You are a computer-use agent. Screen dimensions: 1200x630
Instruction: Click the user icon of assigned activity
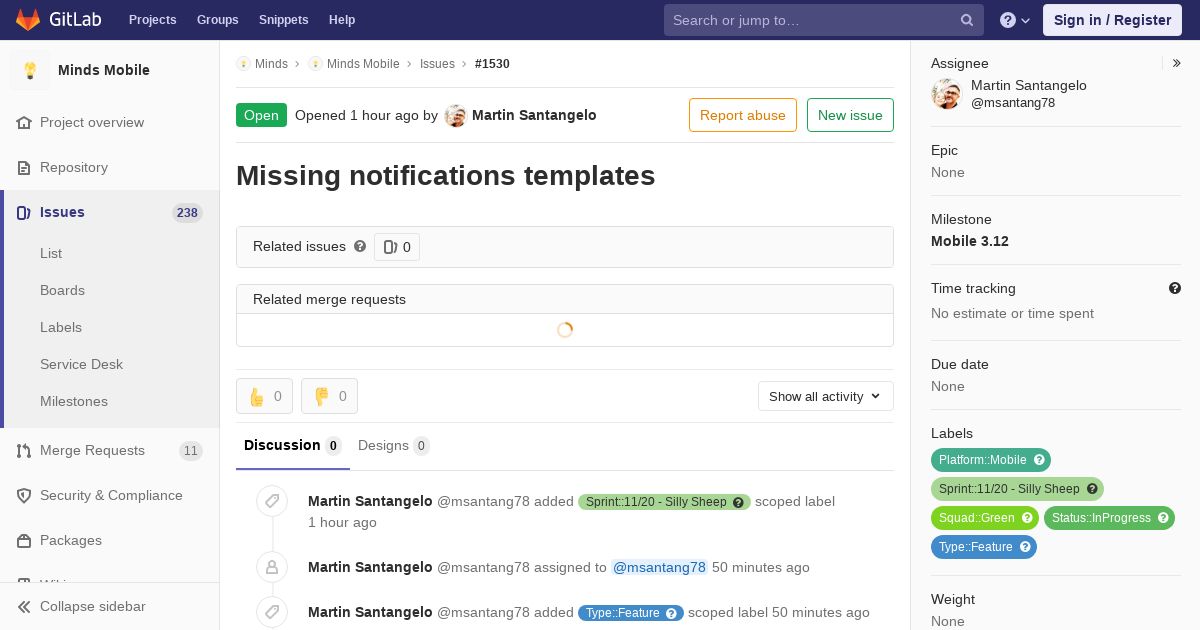pyautogui.click(x=272, y=567)
